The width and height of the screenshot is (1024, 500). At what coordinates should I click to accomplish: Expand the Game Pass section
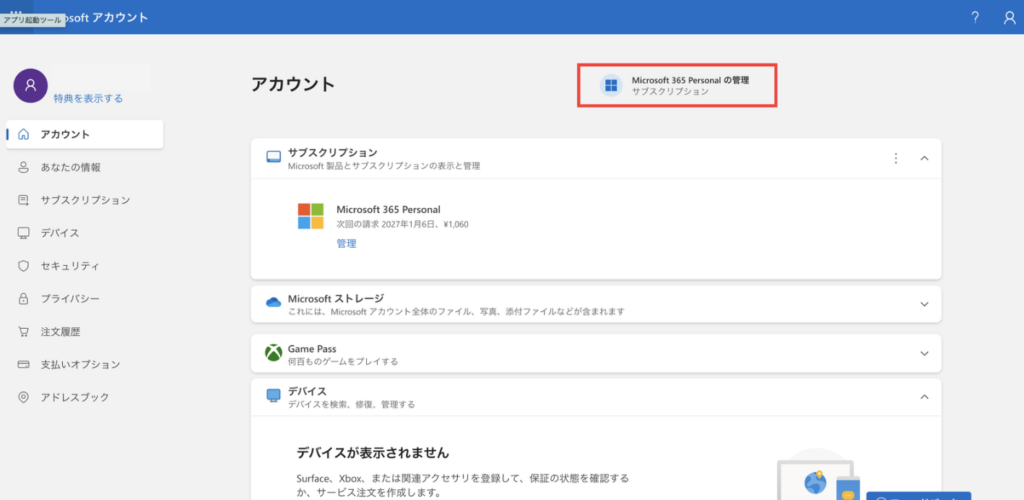(924, 354)
